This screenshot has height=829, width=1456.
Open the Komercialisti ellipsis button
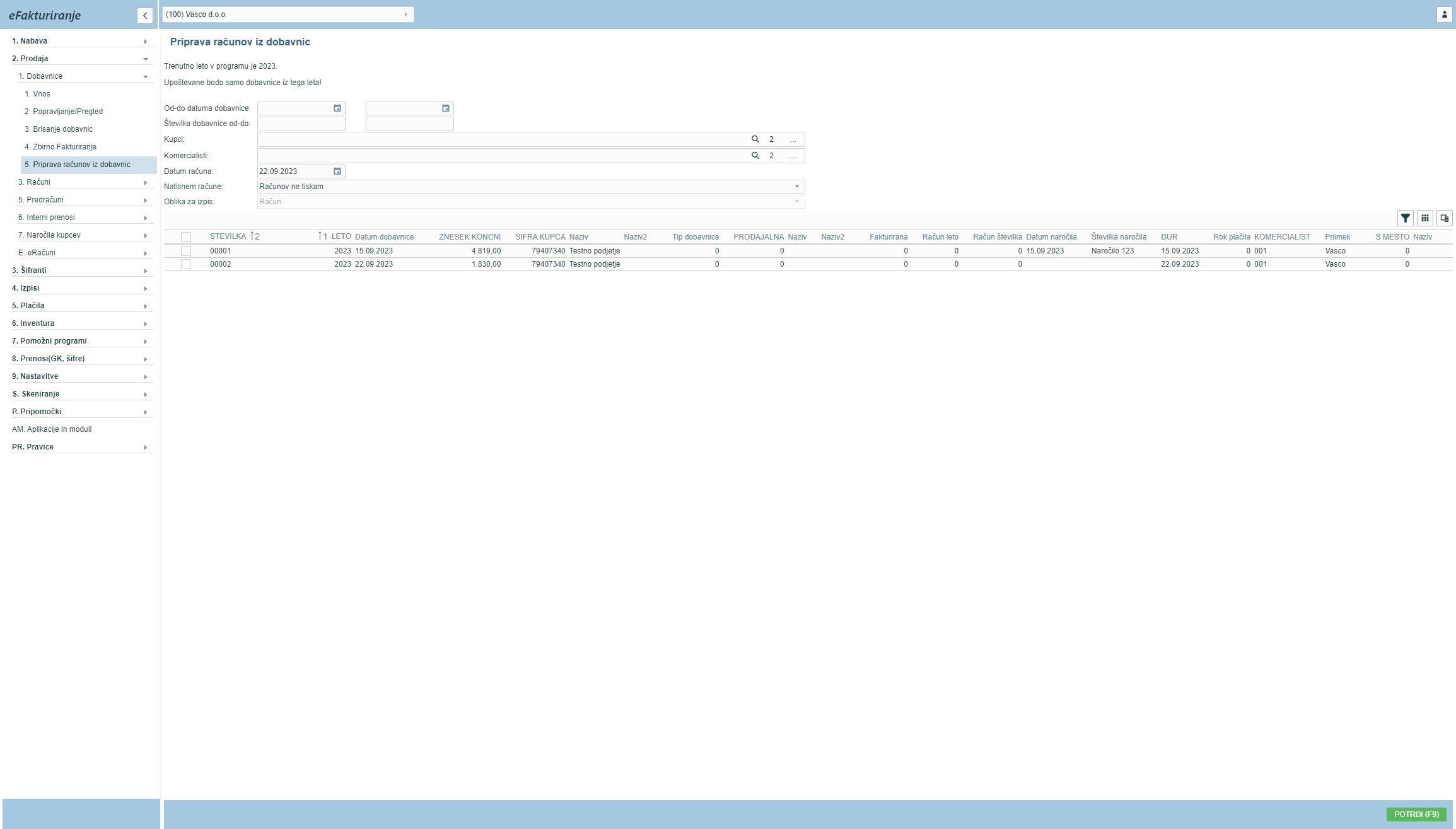pyautogui.click(x=793, y=156)
